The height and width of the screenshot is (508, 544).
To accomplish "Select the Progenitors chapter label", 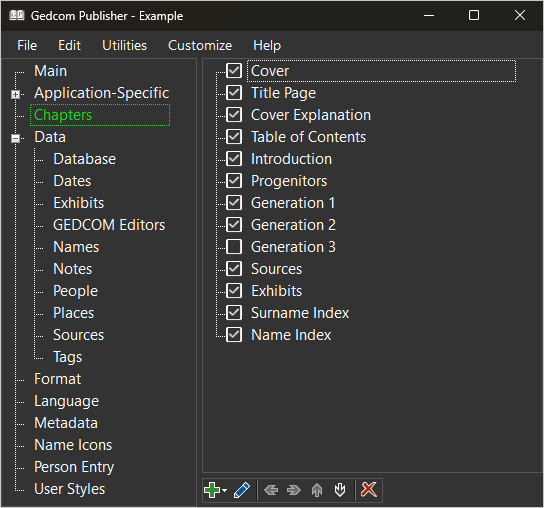I will click(x=289, y=181).
